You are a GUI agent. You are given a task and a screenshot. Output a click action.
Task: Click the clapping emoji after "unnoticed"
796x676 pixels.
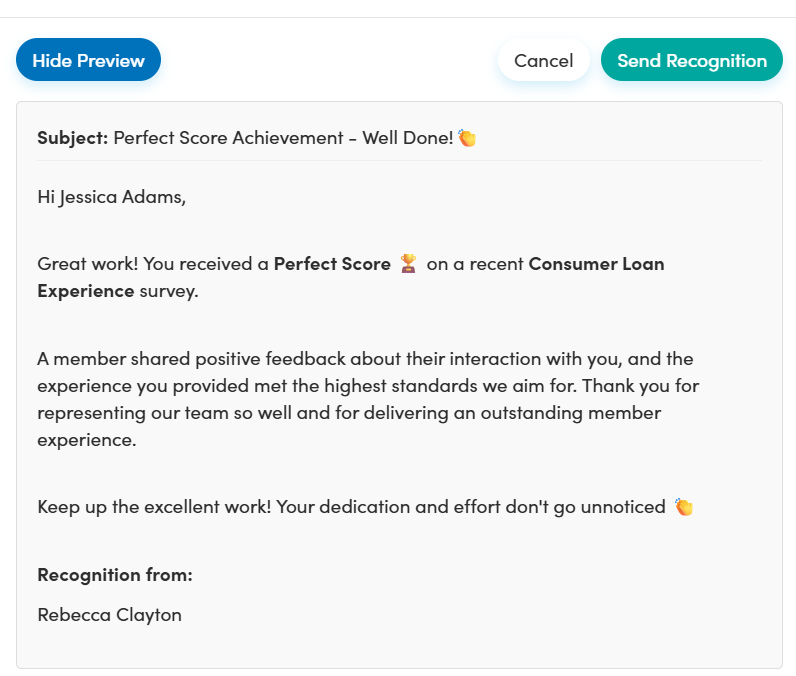684,507
